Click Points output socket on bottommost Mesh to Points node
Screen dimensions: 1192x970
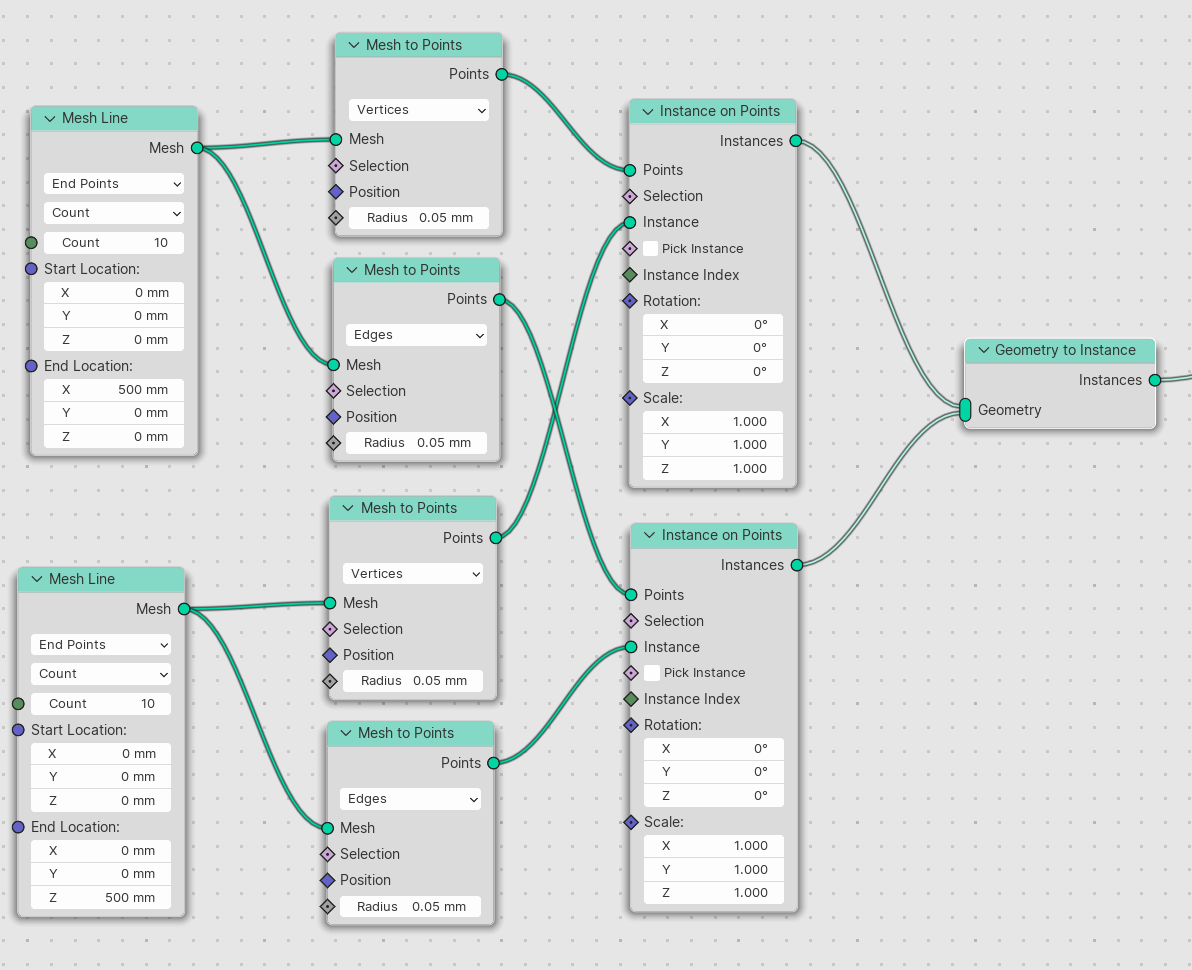click(x=493, y=763)
